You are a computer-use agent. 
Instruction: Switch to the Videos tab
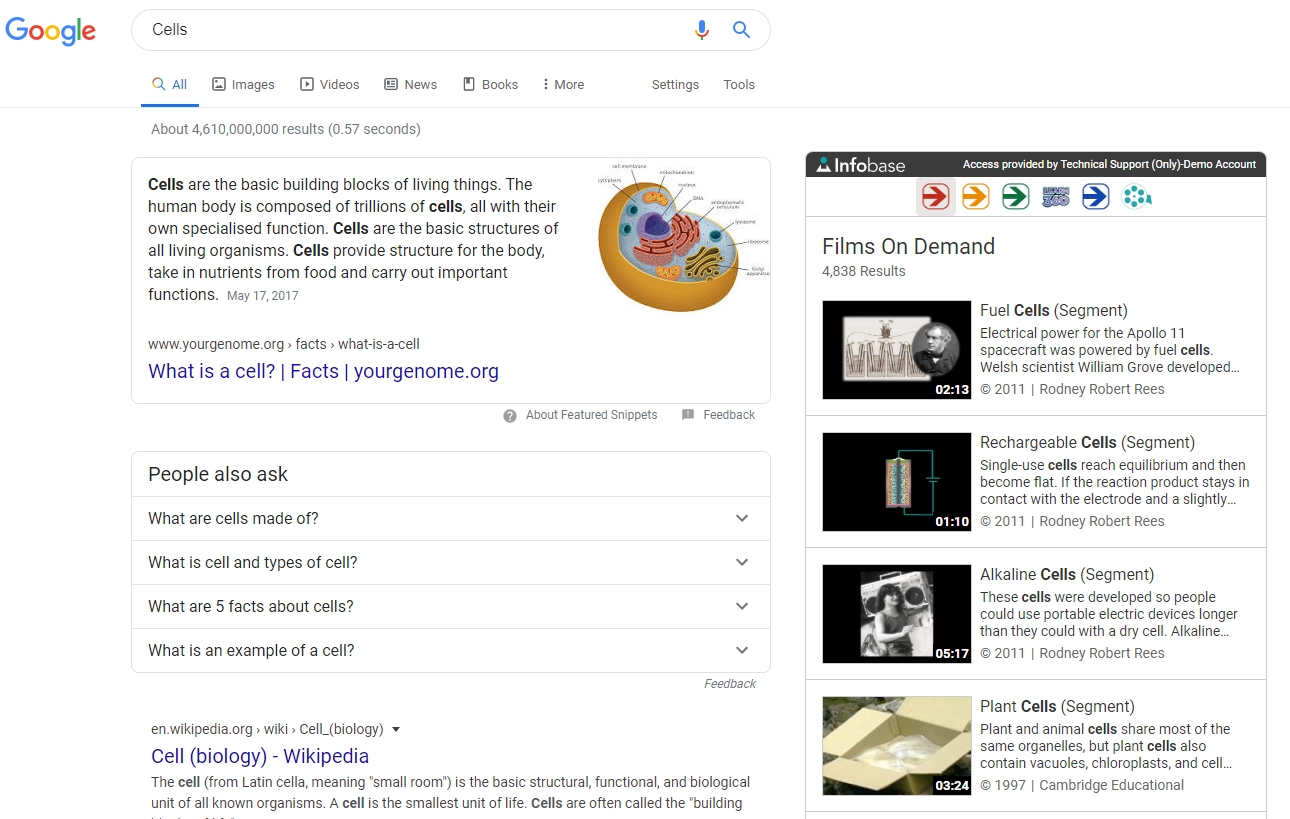click(x=330, y=85)
